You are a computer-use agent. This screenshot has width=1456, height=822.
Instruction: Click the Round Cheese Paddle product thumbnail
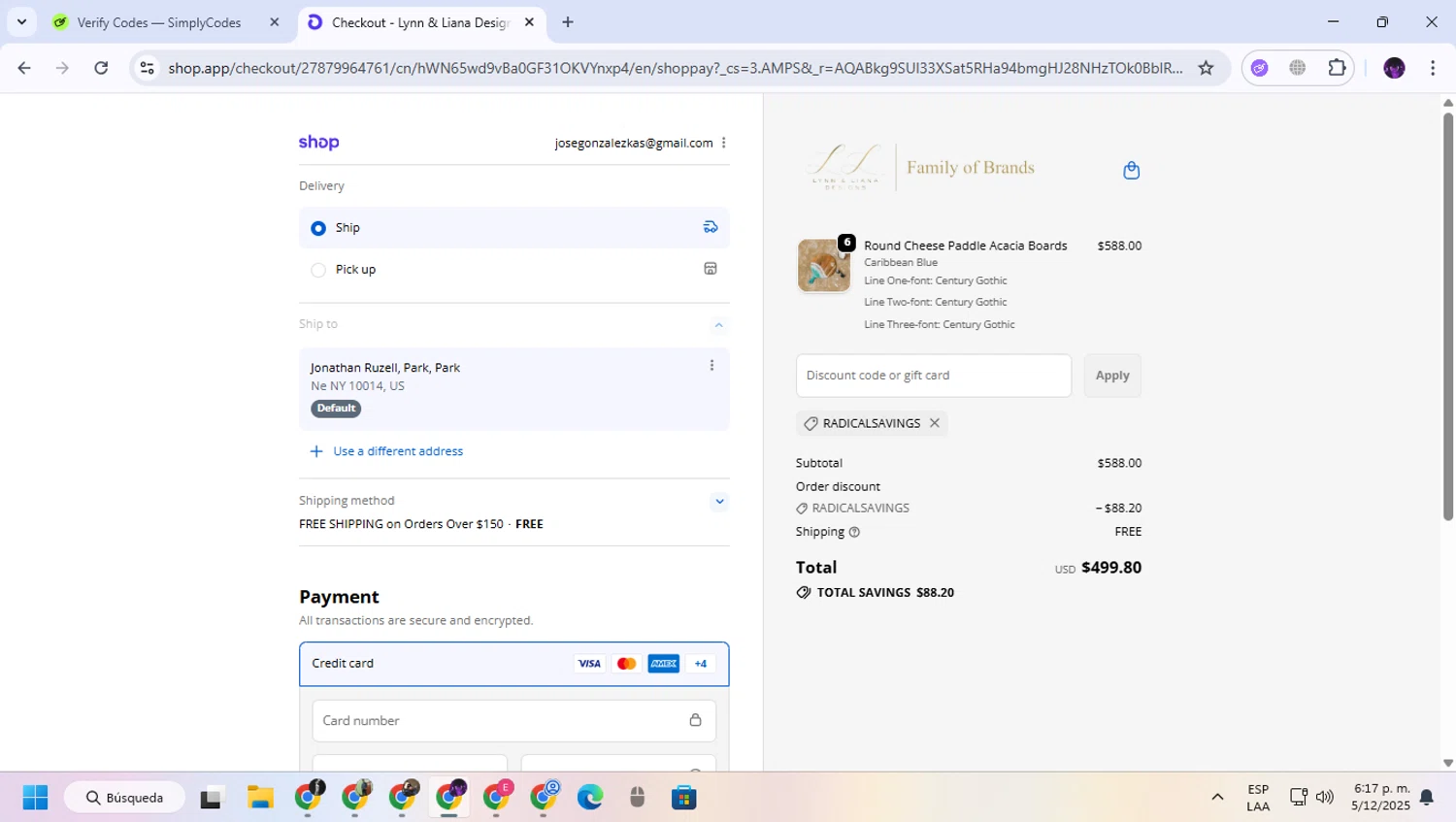[x=824, y=265]
